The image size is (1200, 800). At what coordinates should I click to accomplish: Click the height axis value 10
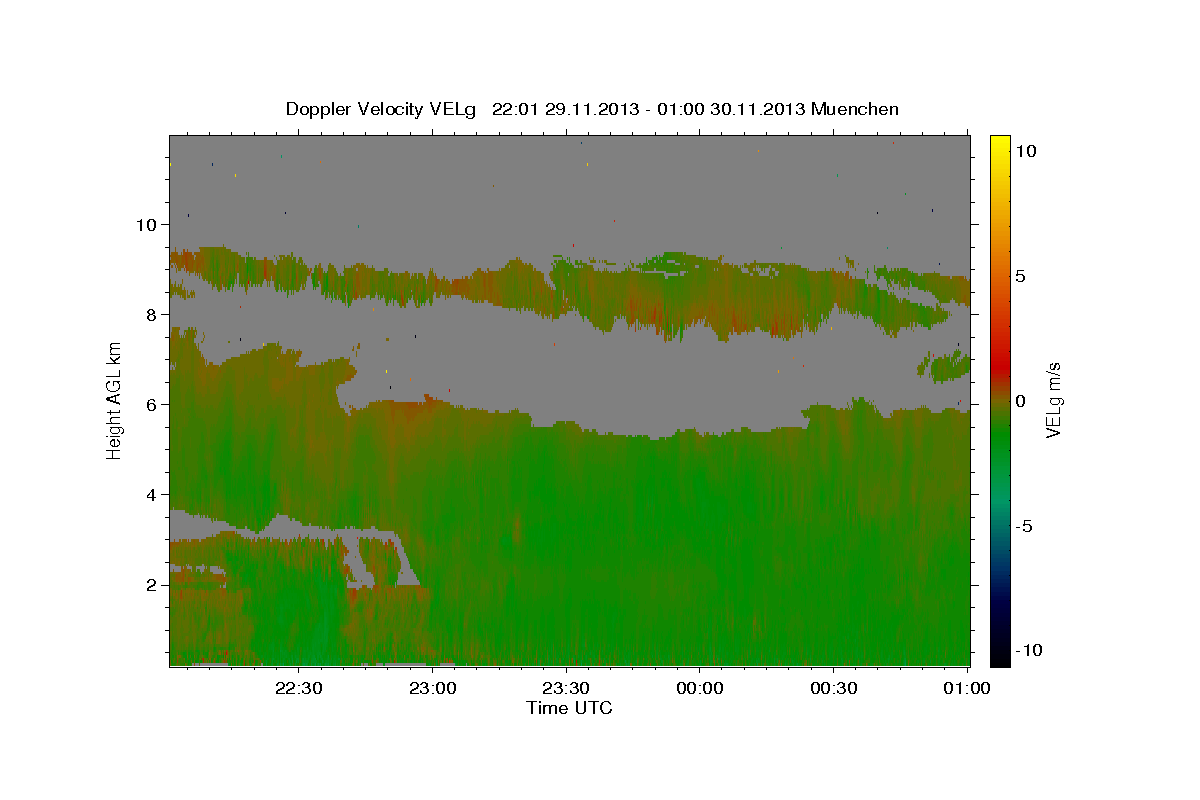point(148,224)
